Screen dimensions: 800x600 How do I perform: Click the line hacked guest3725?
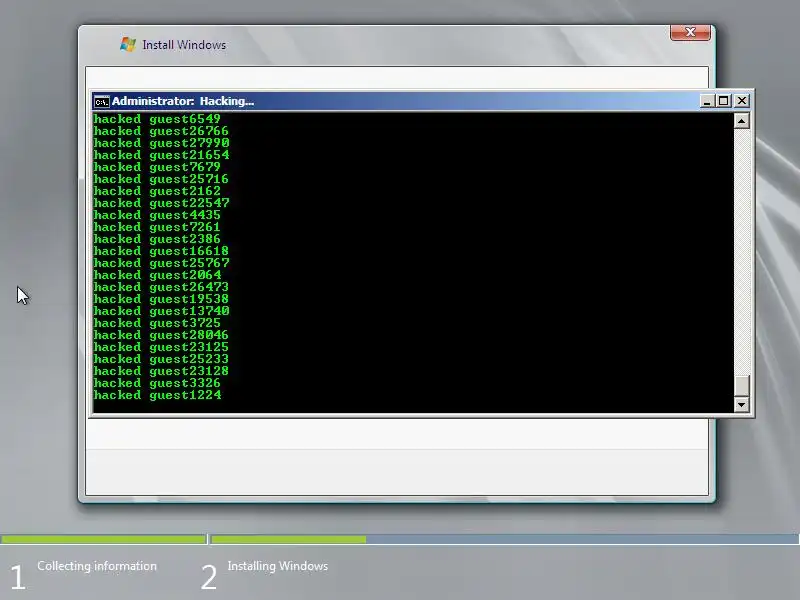point(157,323)
